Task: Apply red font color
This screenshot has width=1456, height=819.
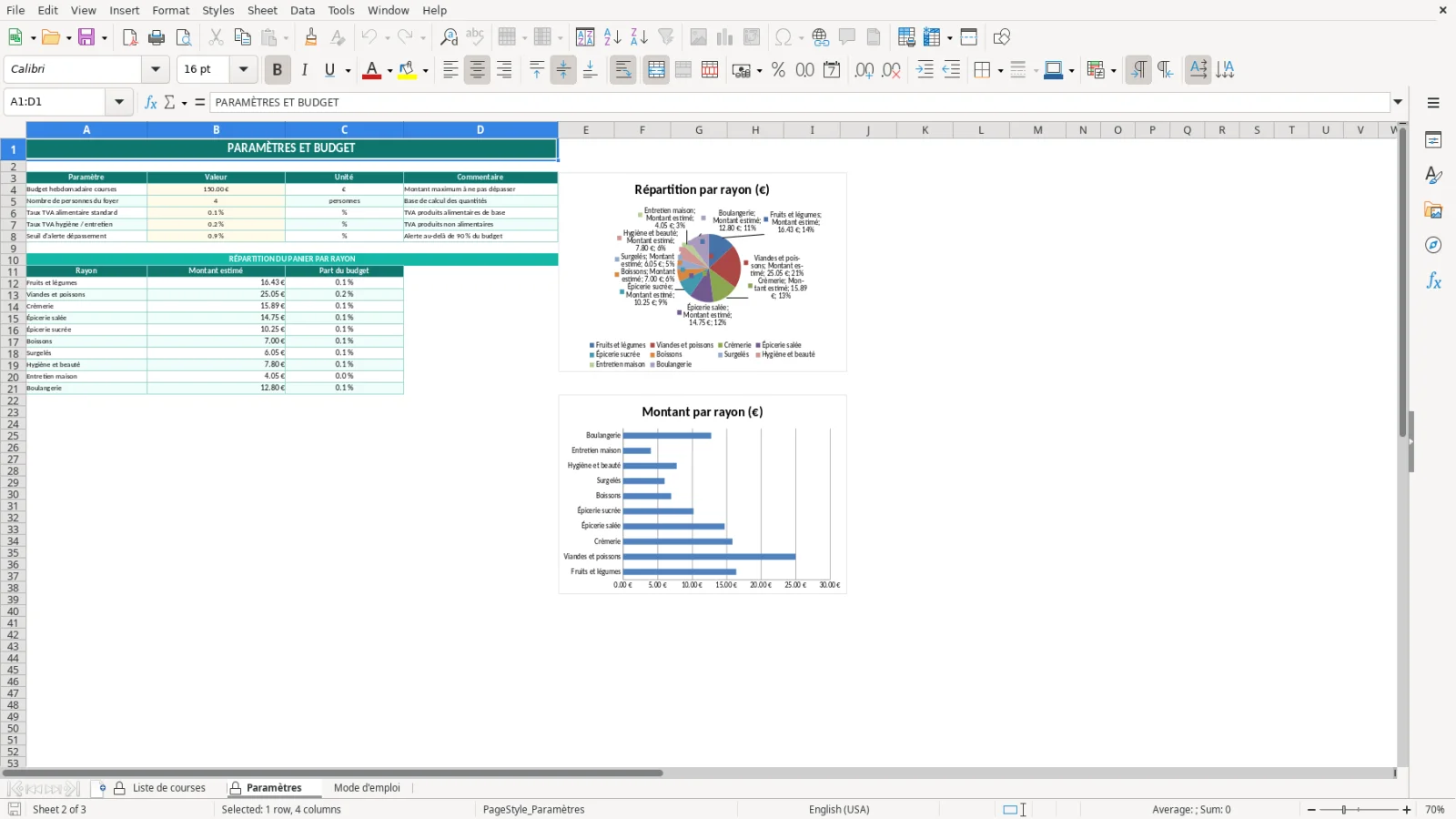Action: coord(371,70)
